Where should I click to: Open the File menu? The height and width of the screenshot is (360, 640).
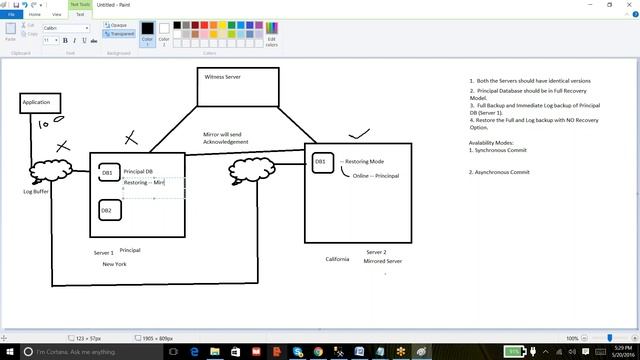11,14
